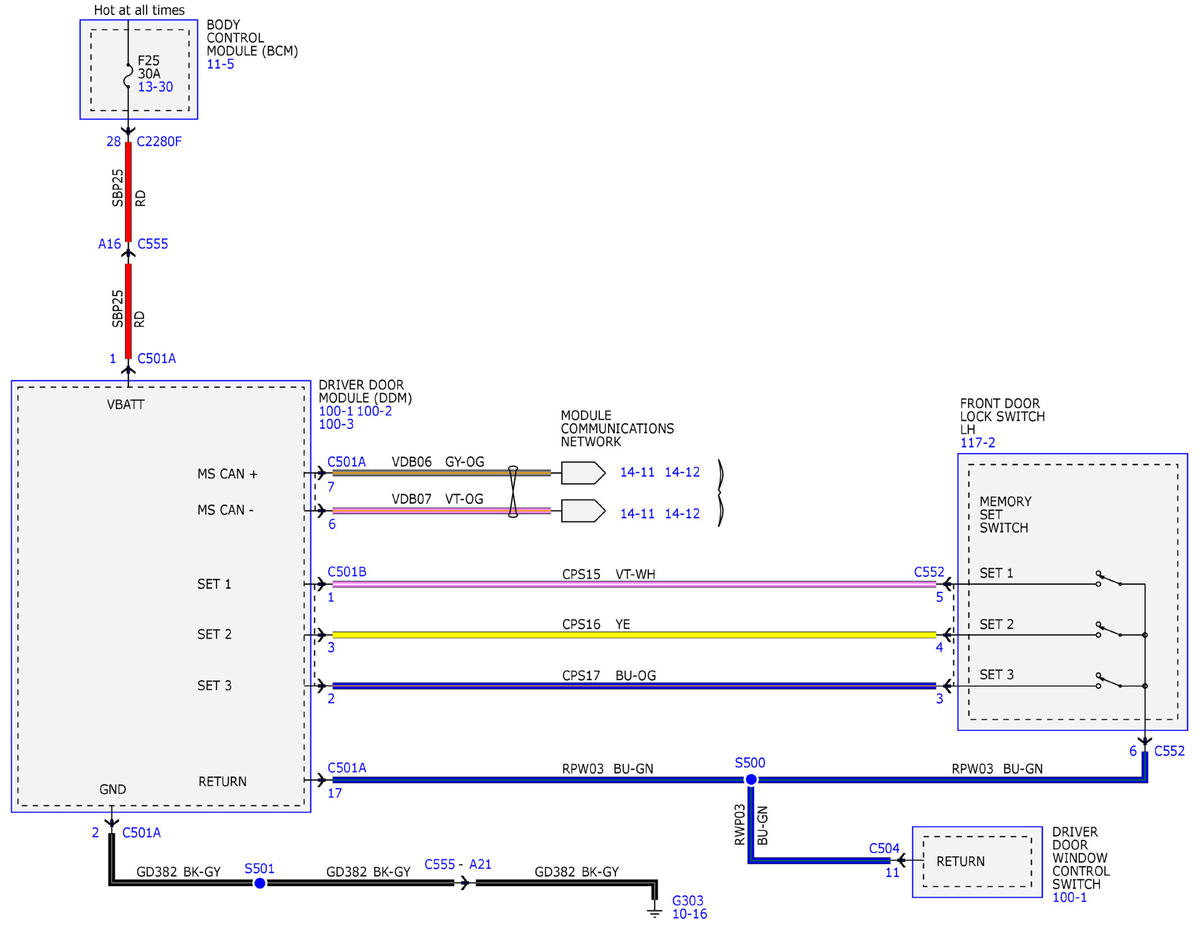Click the S501 splice dot

click(260, 883)
